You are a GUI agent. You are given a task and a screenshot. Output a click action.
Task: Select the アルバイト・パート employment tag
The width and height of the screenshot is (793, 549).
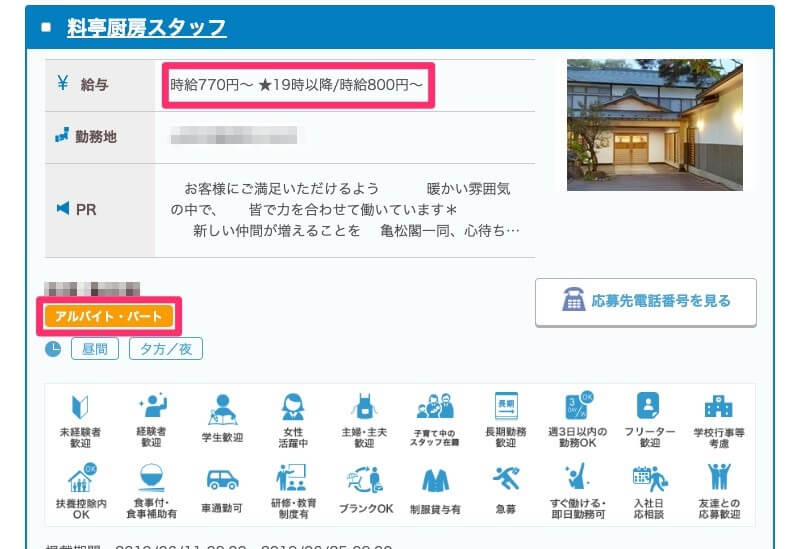click(109, 316)
